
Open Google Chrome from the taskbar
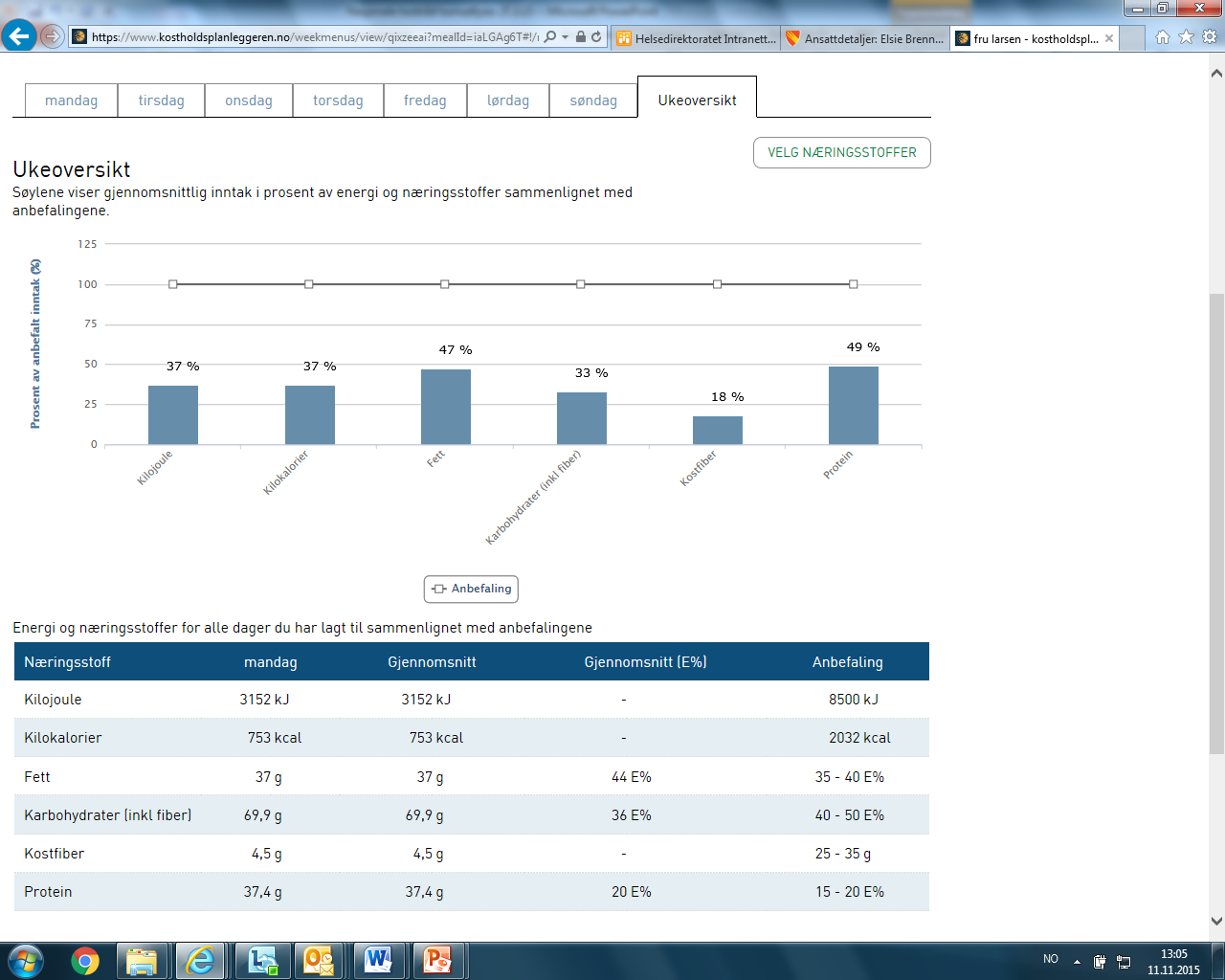pyautogui.click(x=85, y=960)
